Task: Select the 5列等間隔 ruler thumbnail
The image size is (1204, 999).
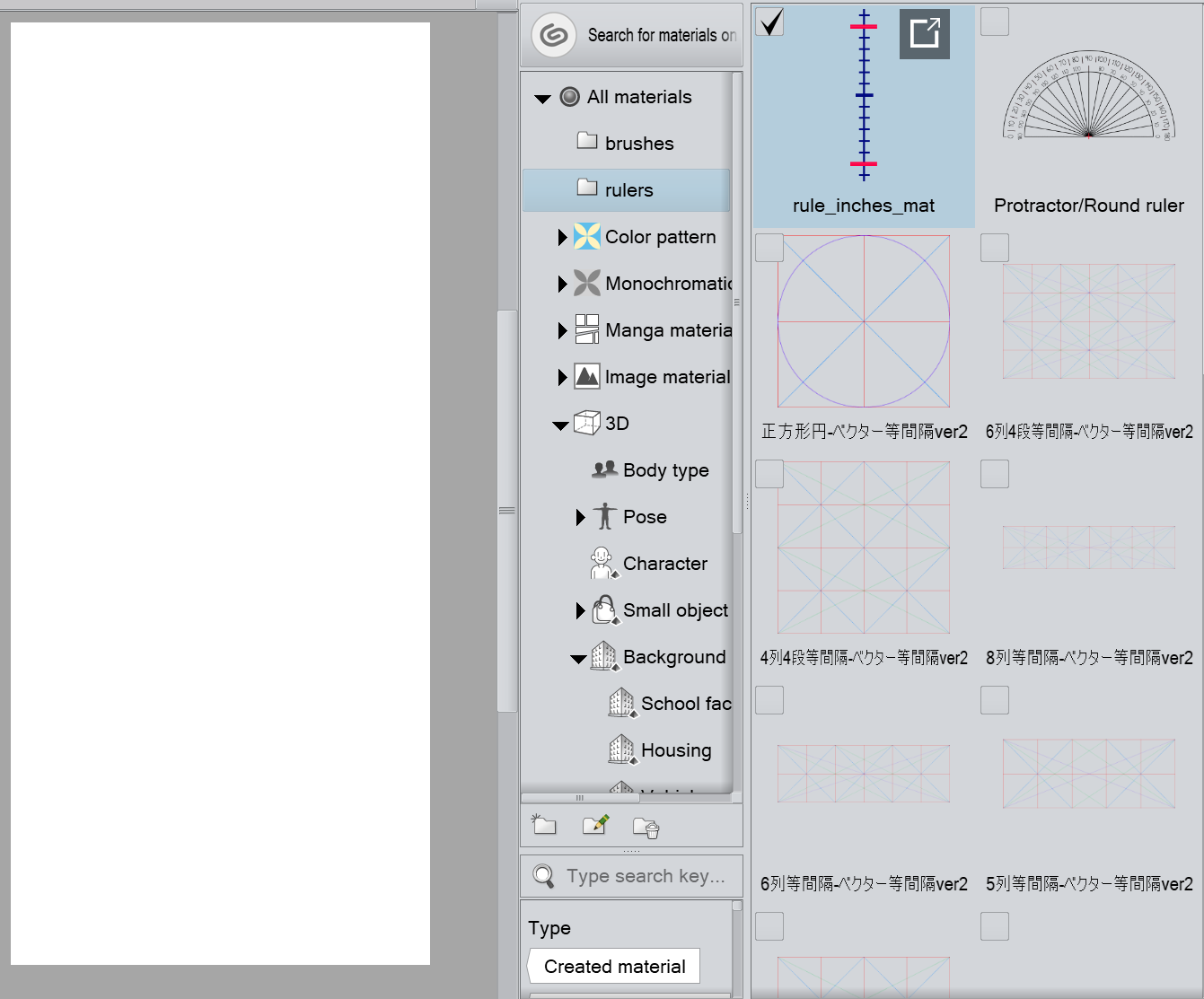Action: pyautogui.click(x=1089, y=774)
